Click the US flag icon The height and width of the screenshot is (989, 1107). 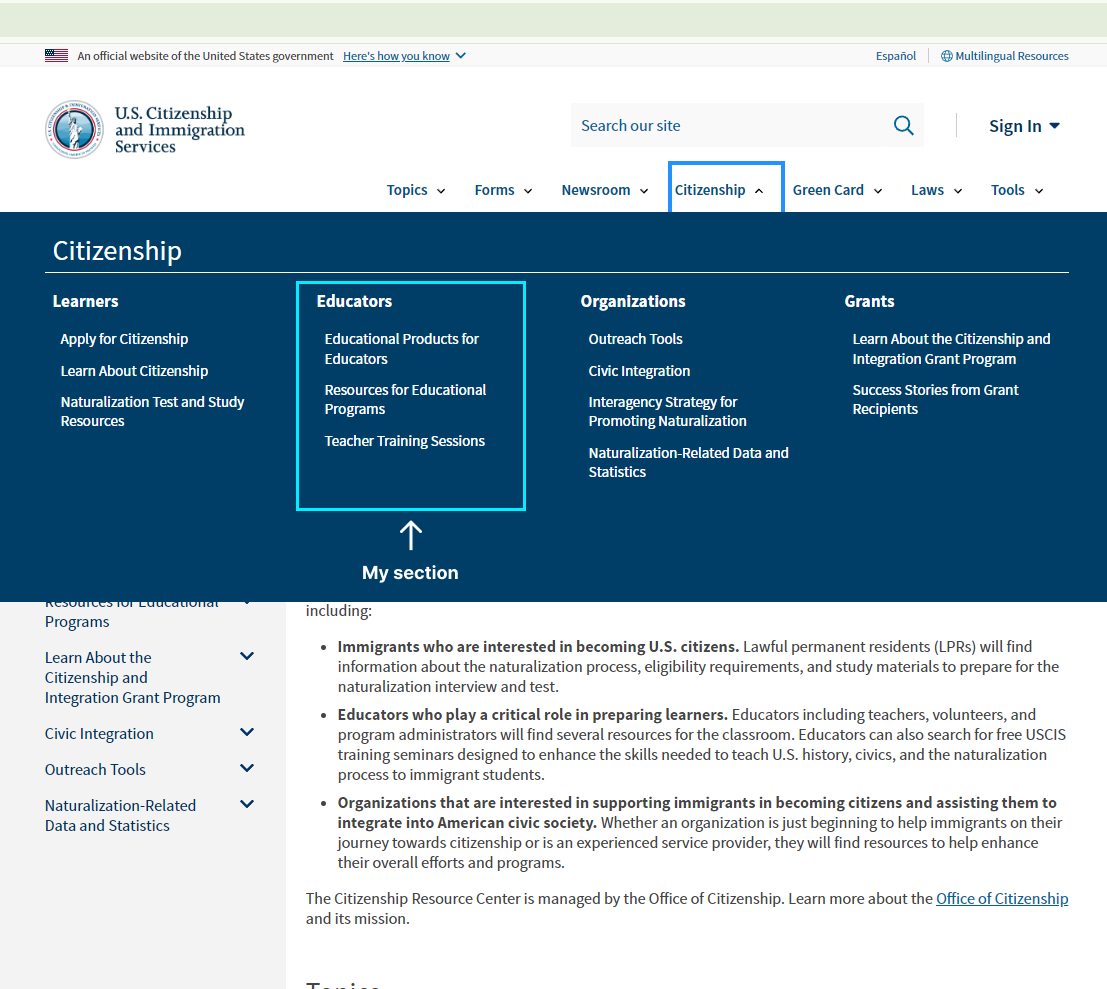56,56
